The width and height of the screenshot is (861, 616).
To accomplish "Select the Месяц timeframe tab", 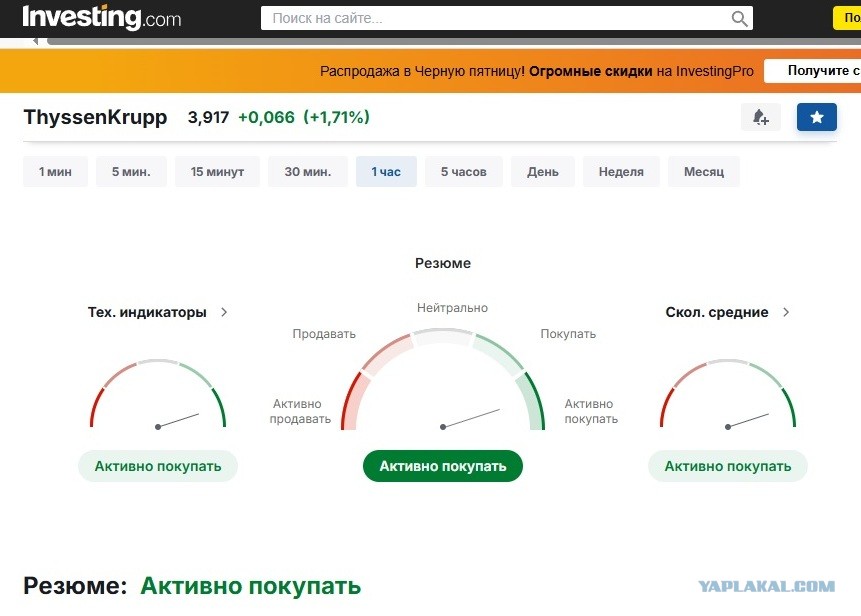I will [x=703, y=171].
